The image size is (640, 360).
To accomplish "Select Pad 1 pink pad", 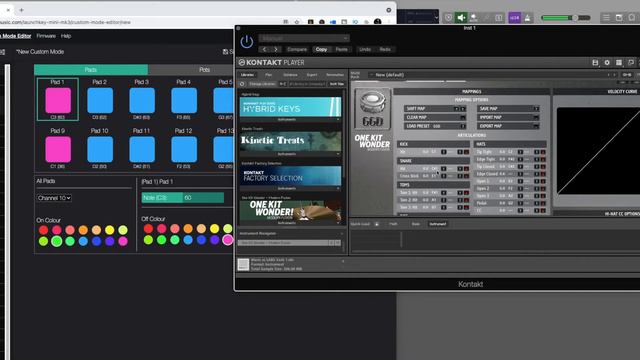I will tap(58, 100).
